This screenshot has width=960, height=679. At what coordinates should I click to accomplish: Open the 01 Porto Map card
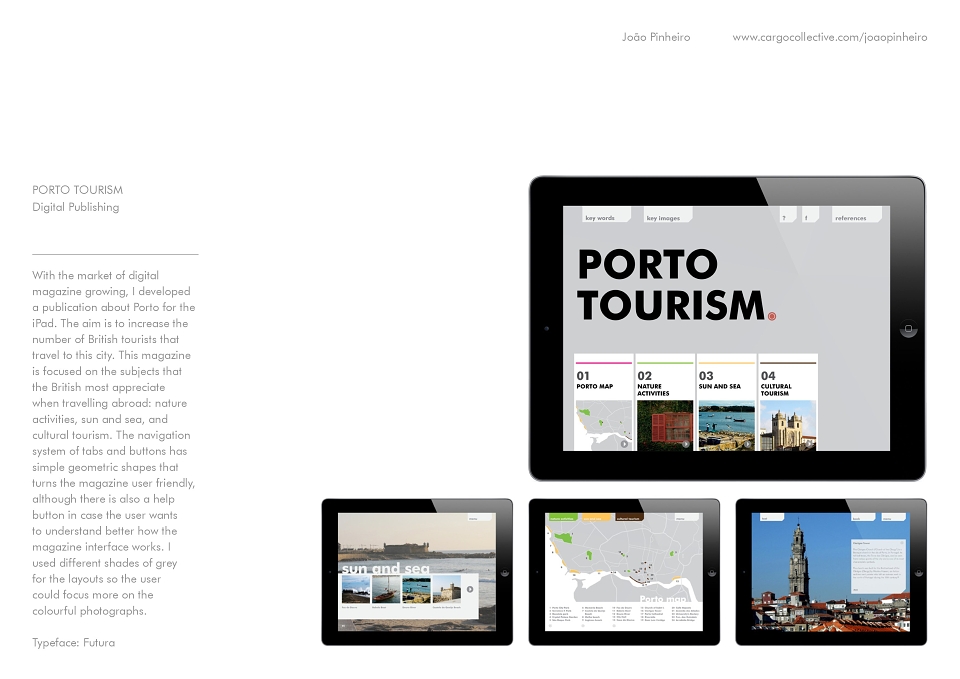[x=604, y=402]
